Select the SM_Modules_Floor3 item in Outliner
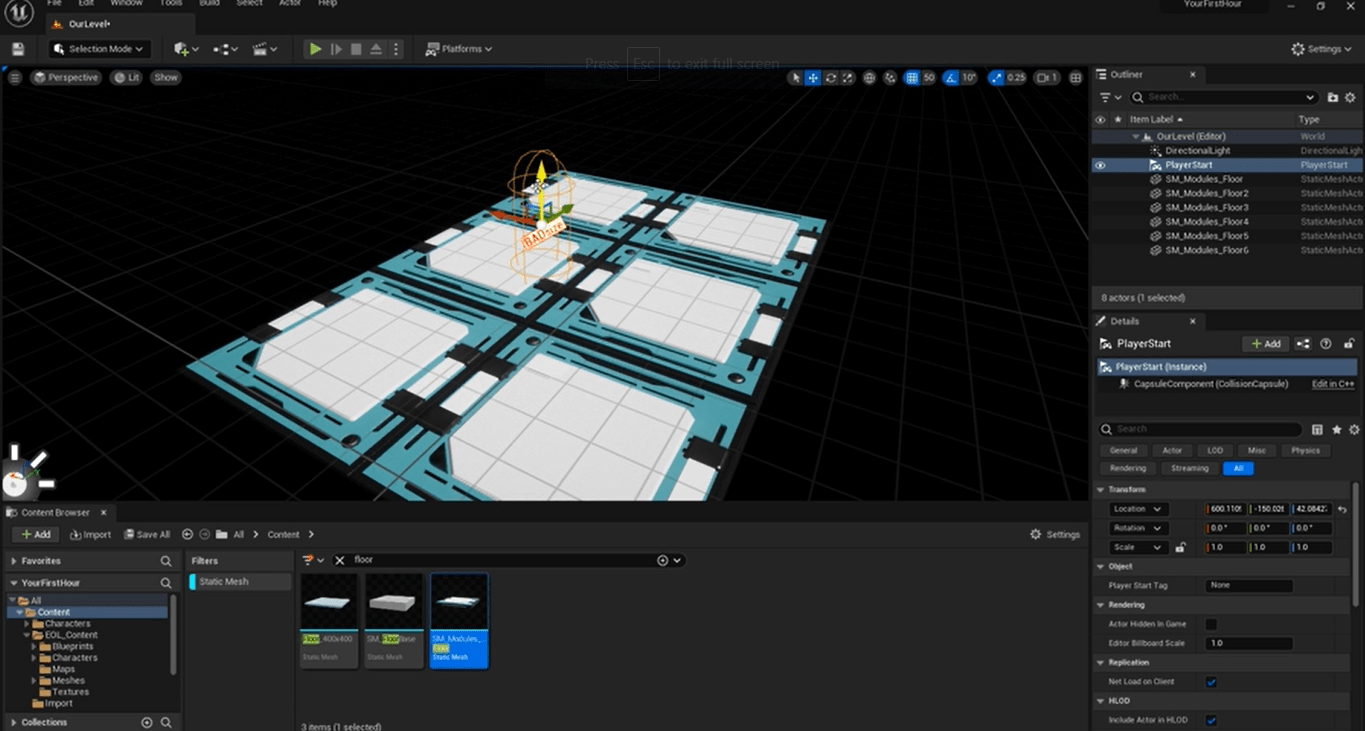 (1206, 208)
